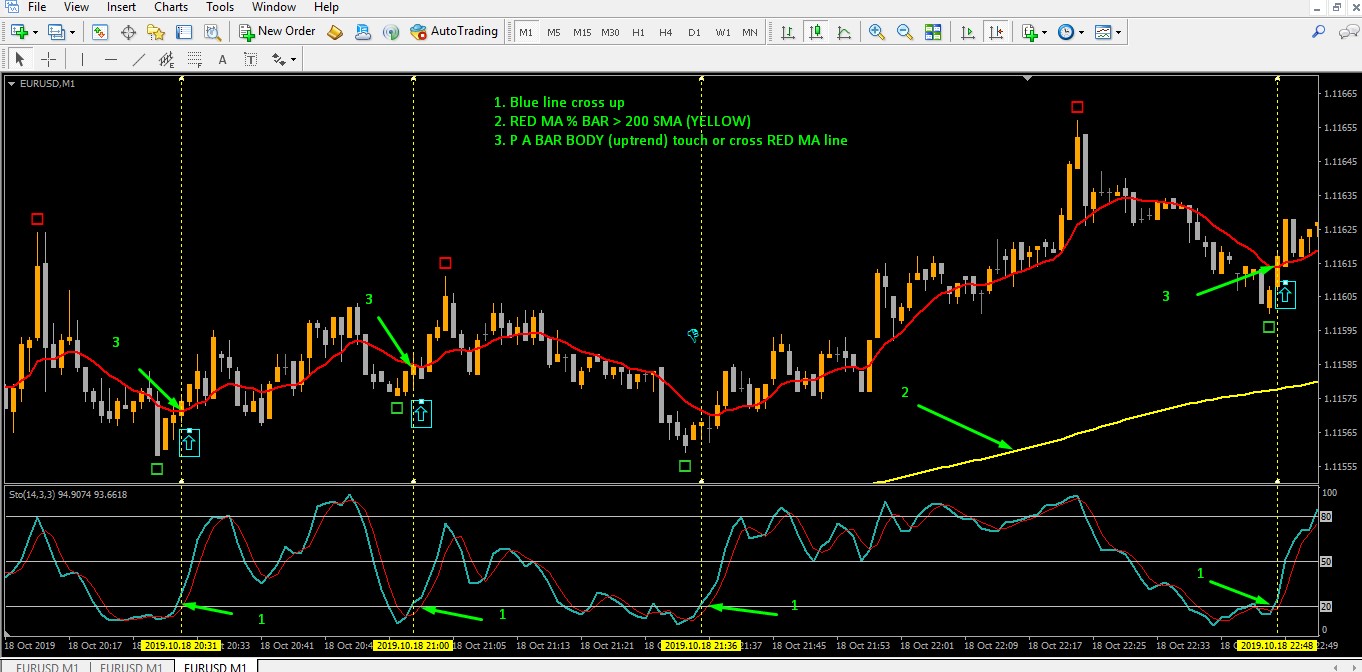Toggle the chart shift button

(995, 32)
